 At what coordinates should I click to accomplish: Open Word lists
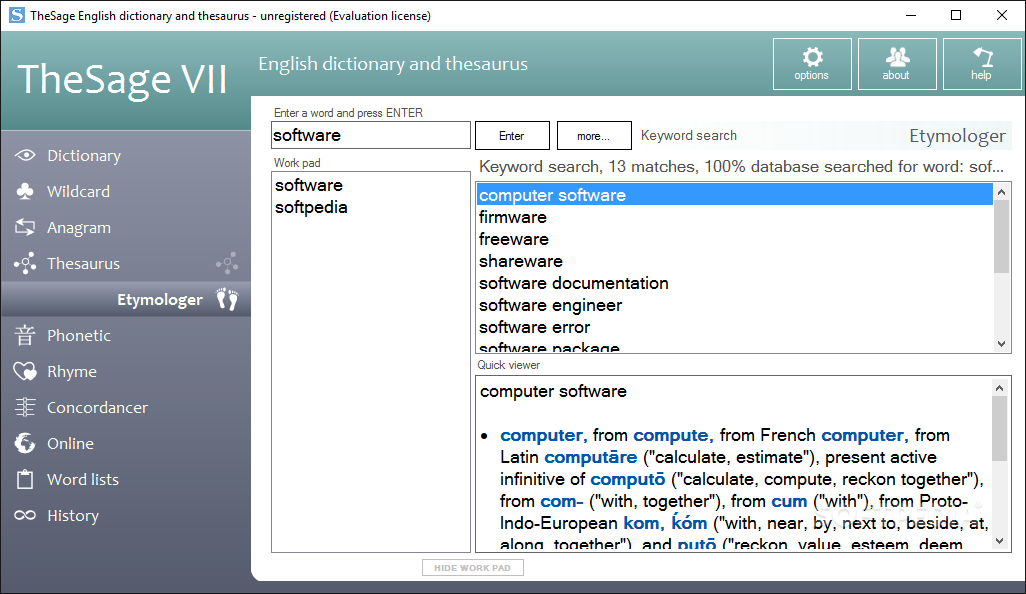pos(83,480)
